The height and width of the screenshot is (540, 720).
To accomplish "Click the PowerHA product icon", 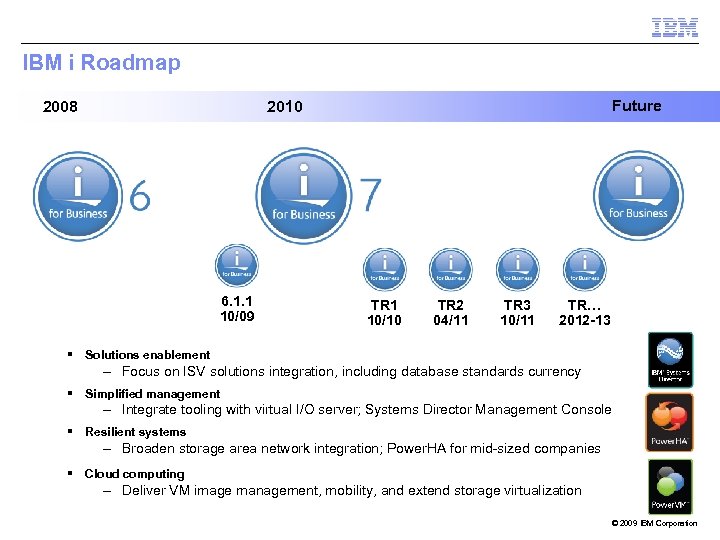I will pos(670,422).
